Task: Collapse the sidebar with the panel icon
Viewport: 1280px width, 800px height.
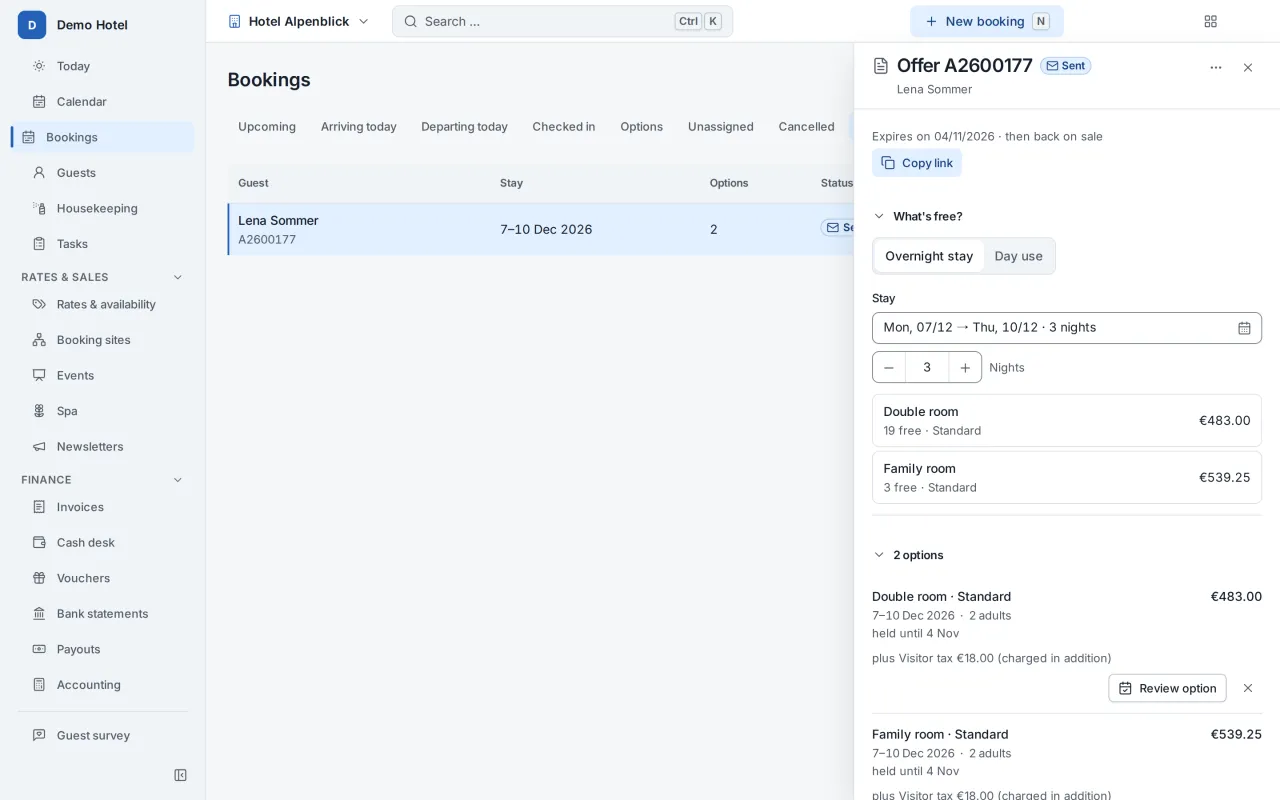Action: [180, 775]
